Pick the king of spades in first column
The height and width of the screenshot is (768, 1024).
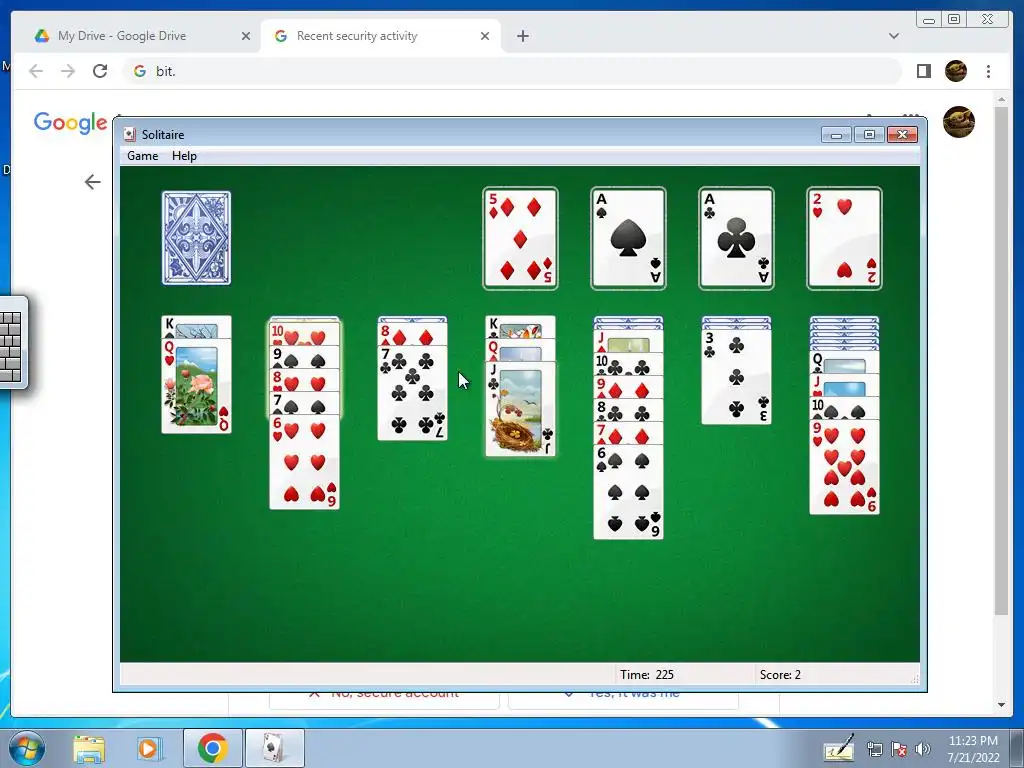click(196, 327)
